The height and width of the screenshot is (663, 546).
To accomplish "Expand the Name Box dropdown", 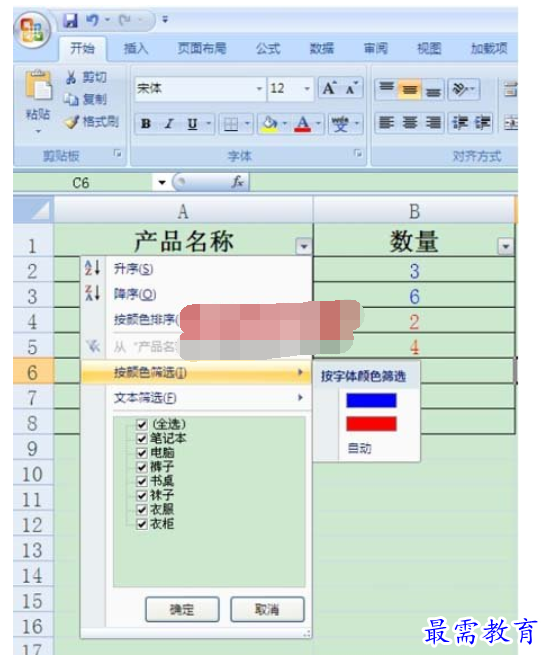I will point(162,183).
